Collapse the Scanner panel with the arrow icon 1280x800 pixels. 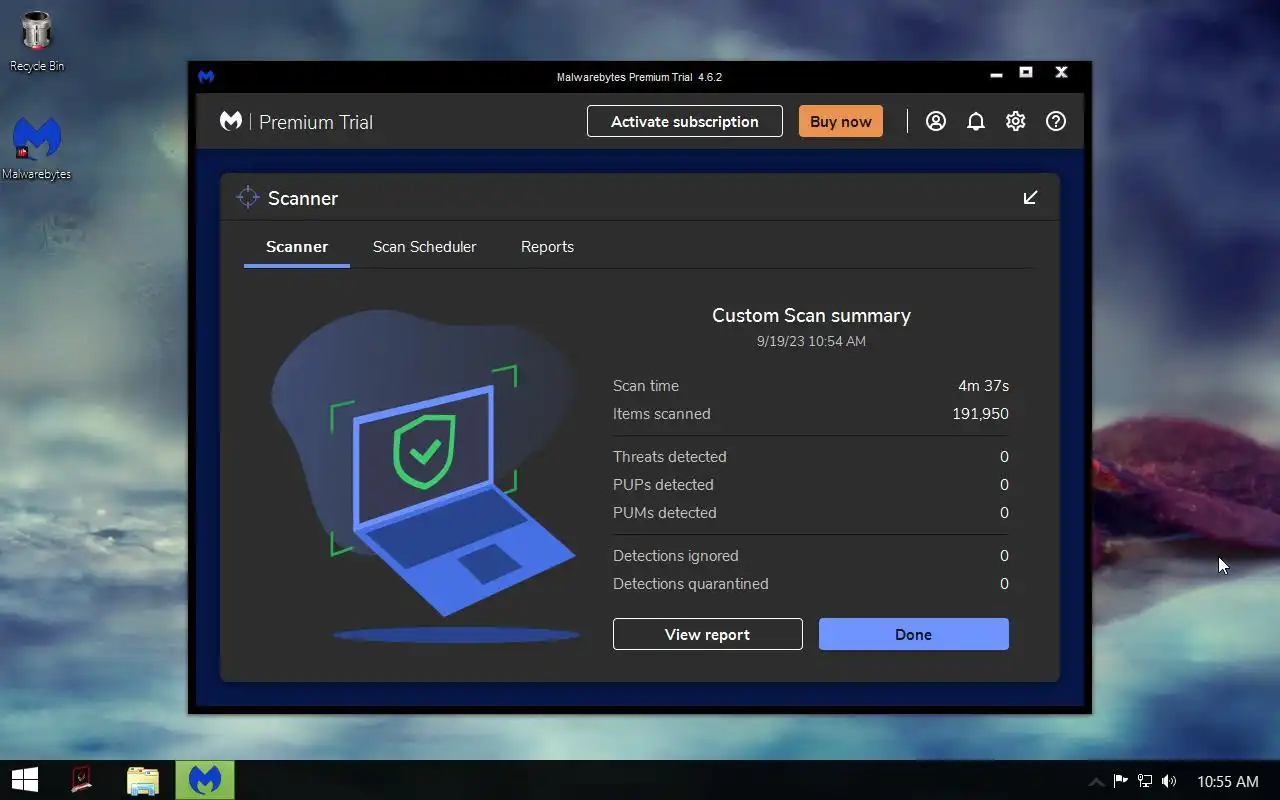click(1030, 198)
